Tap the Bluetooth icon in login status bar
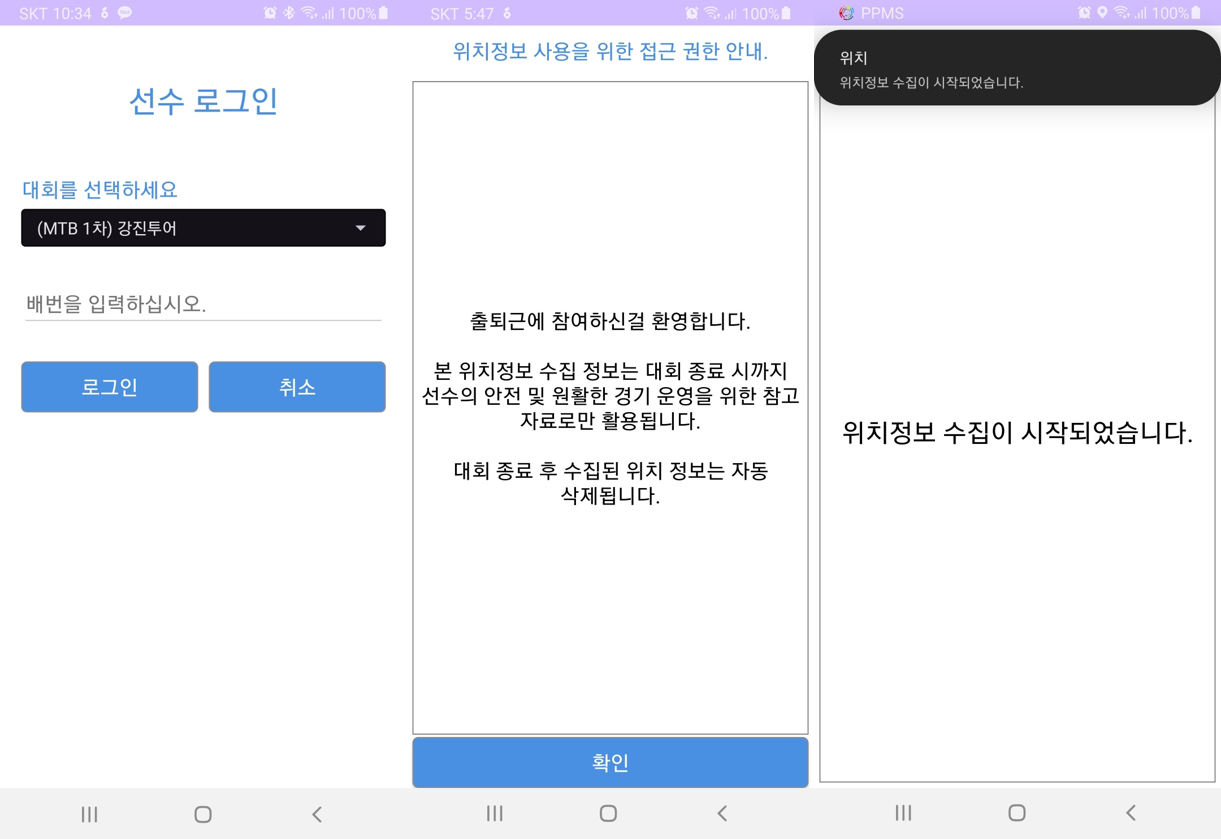Image resolution: width=1221 pixels, height=839 pixels. (289, 13)
